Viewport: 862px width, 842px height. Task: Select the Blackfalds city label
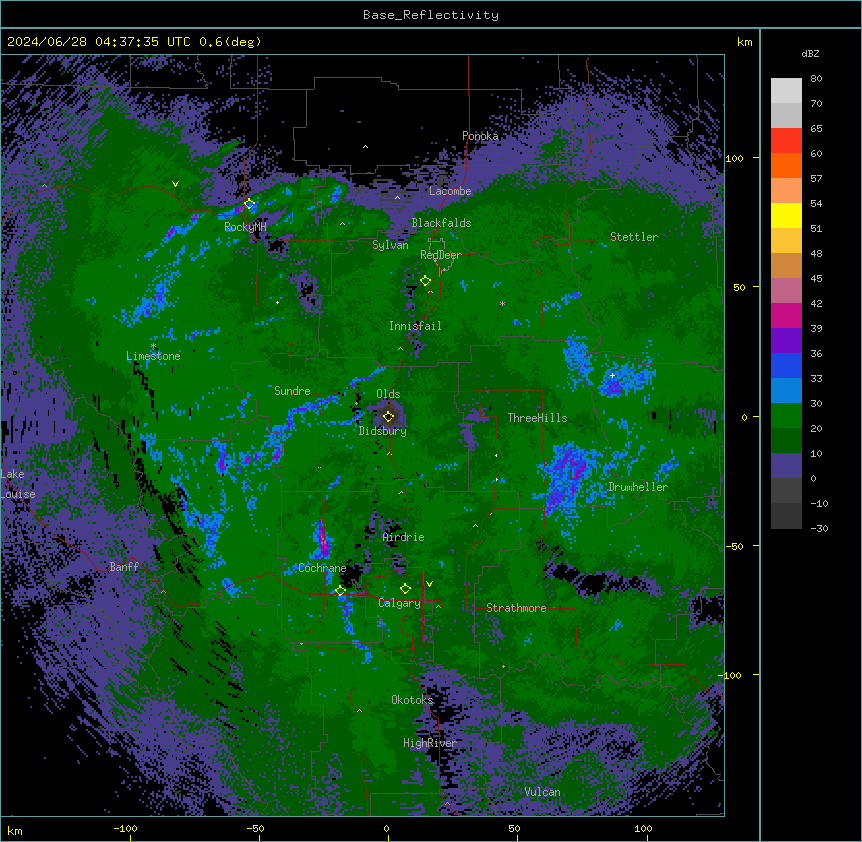(441, 223)
